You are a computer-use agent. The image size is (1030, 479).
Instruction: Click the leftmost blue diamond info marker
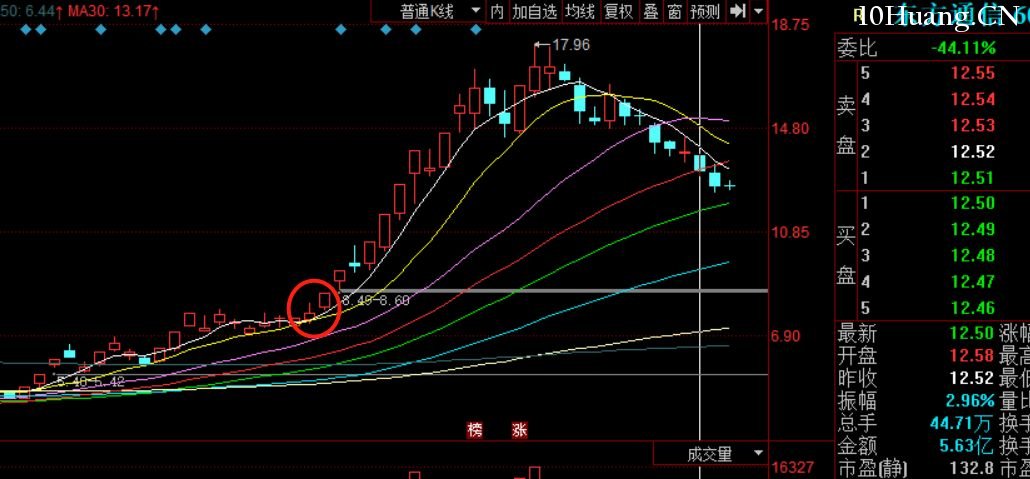click(26, 30)
